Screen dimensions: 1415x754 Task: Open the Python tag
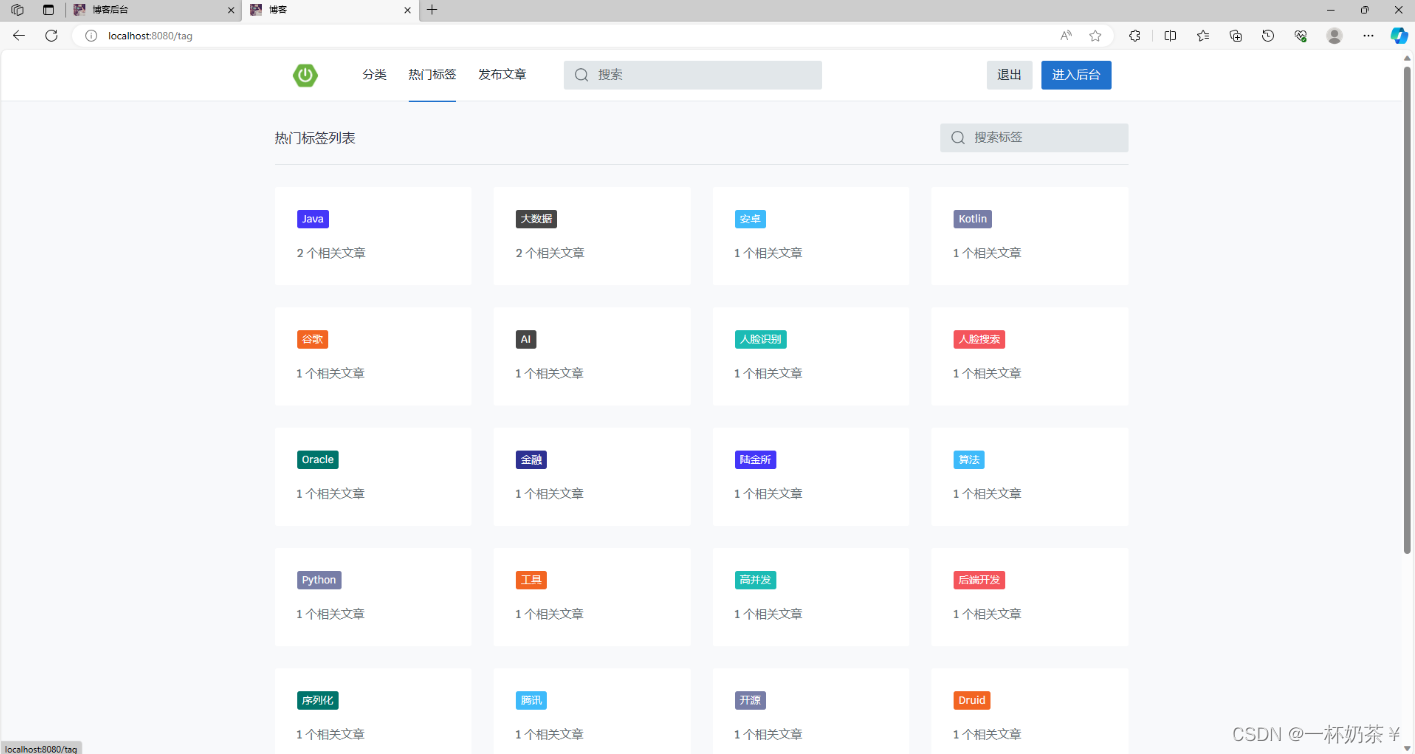click(x=319, y=580)
